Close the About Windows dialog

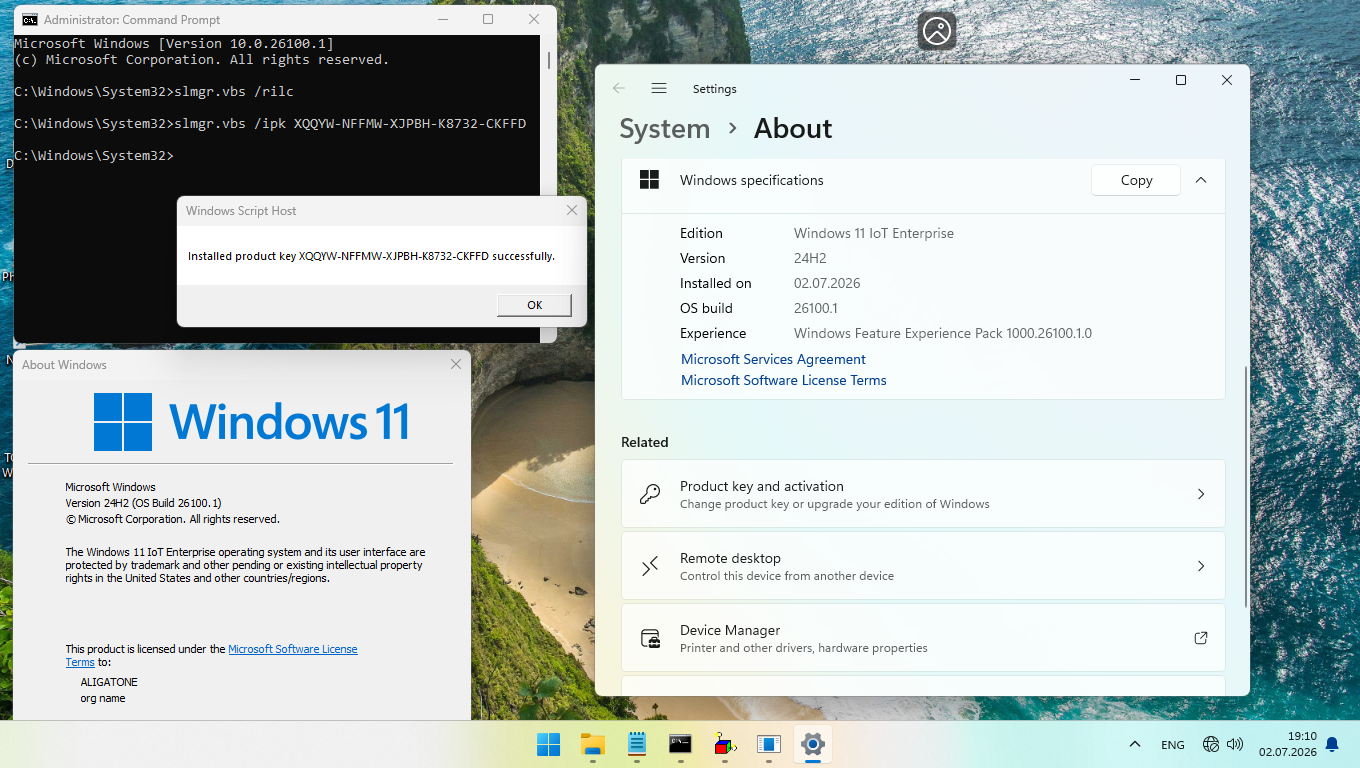click(456, 364)
